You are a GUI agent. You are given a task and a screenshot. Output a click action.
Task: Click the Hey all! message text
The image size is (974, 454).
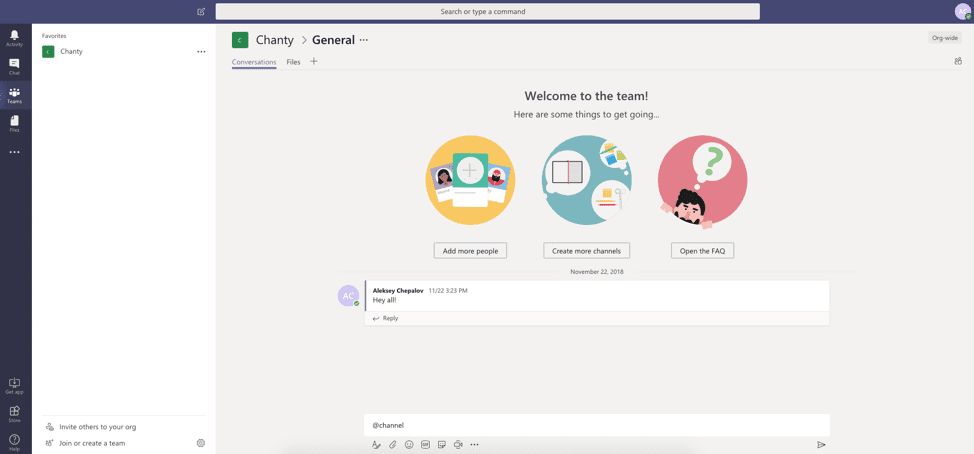(385, 300)
